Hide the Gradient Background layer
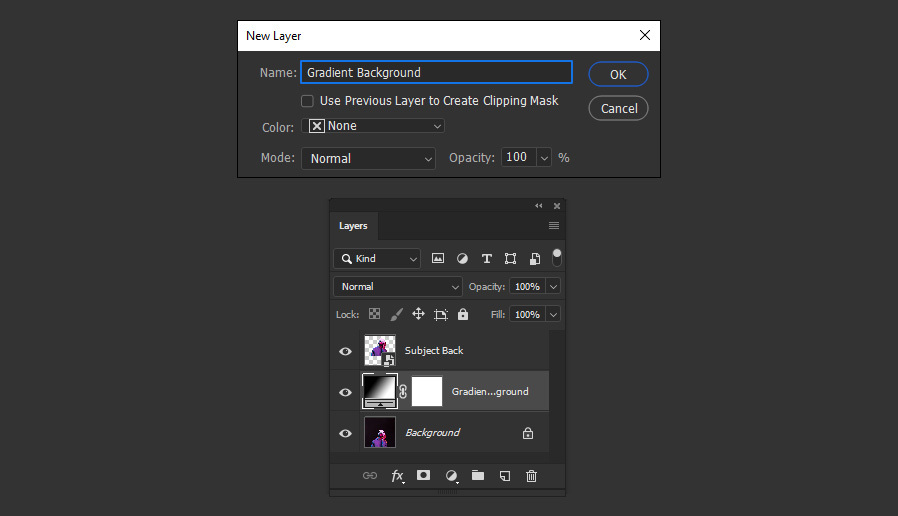Viewport: 898px width, 516px height. [345, 392]
